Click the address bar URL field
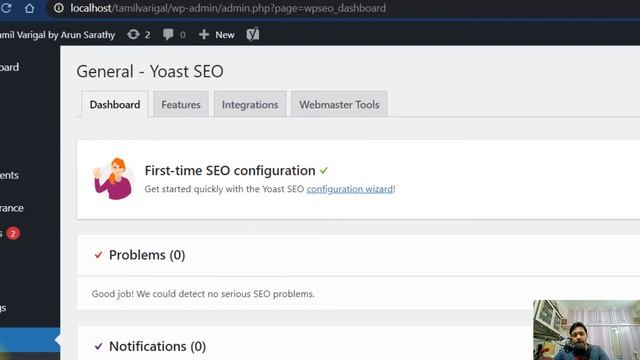640x360 pixels. 228,8
